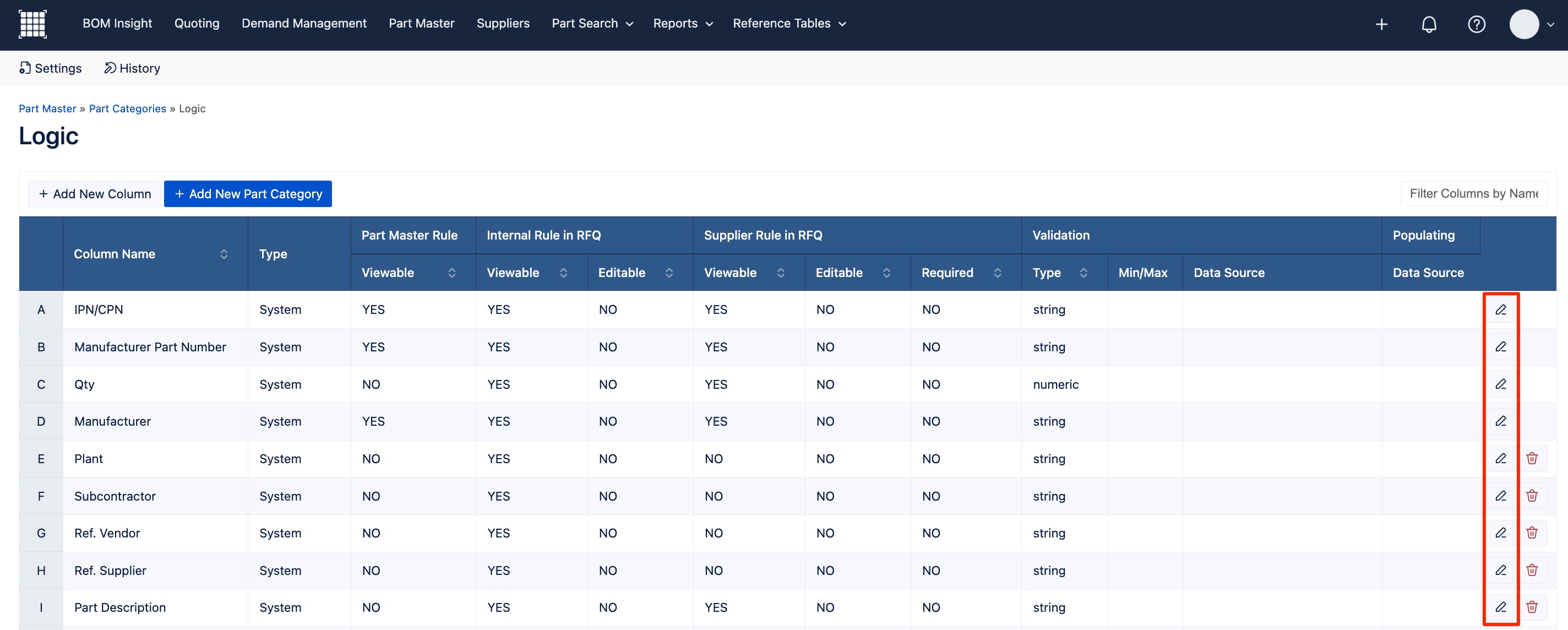Click the app grid logo icon
Viewport: 1568px width, 630px height.
pyautogui.click(x=33, y=24)
